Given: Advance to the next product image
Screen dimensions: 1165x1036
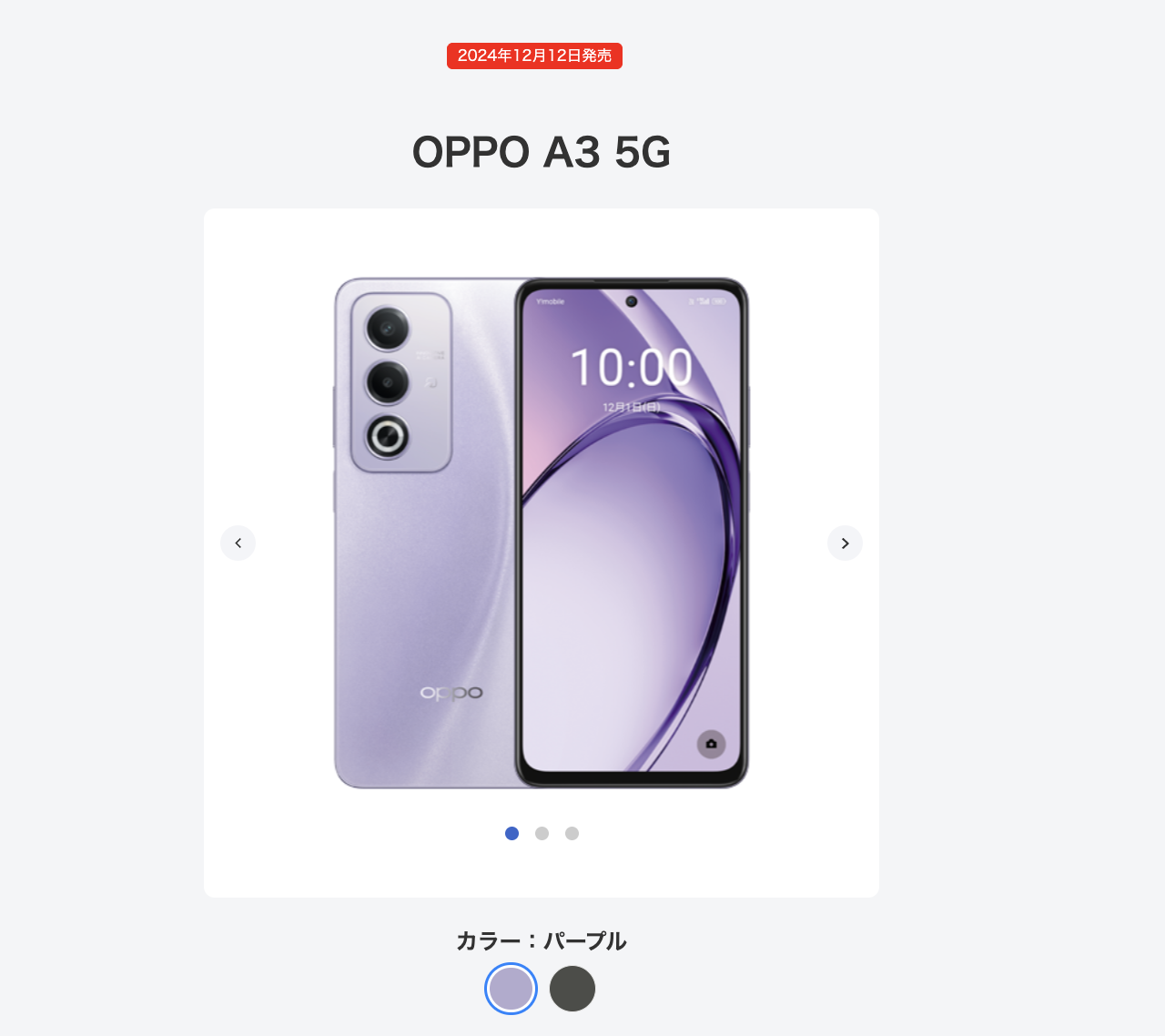Looking at the screenshot, I should click(845, 543).
